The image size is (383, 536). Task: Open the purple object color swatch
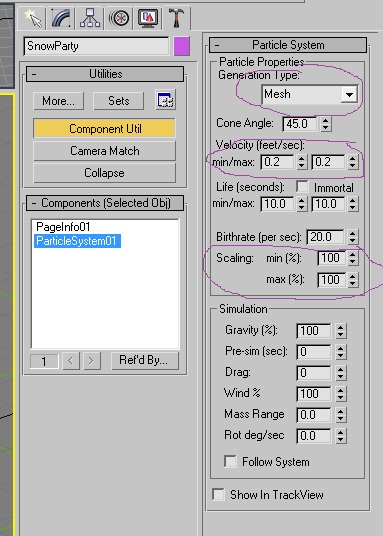pyautogui.click(x=182, y=46)
